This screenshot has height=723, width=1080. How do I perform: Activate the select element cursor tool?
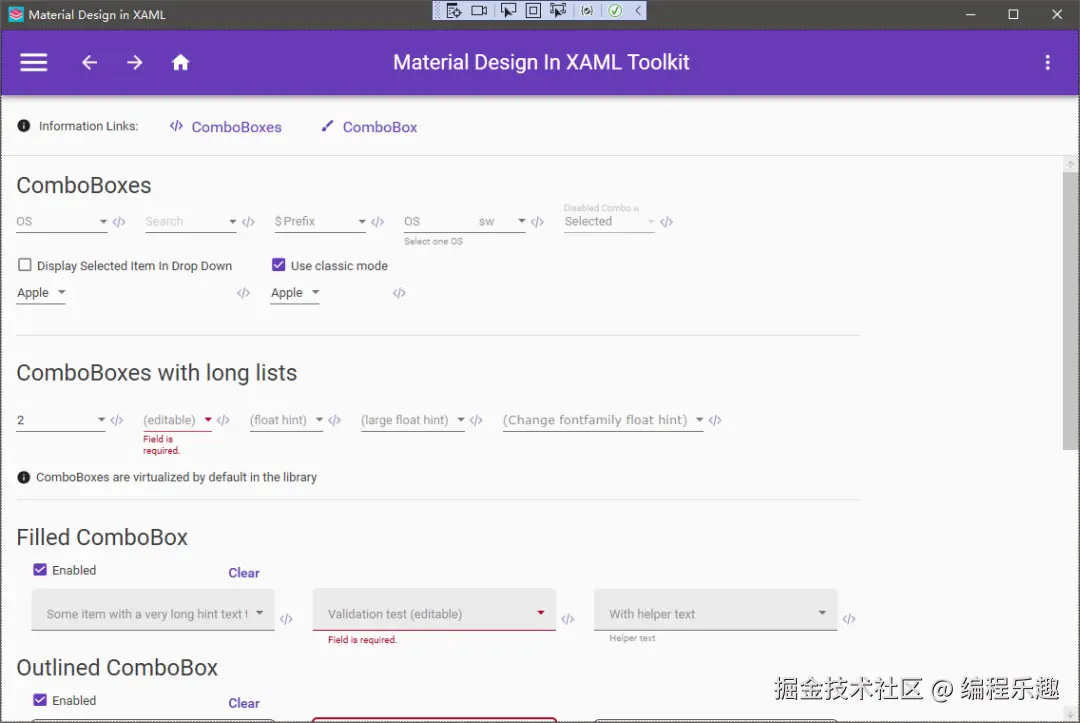point(508,10)
